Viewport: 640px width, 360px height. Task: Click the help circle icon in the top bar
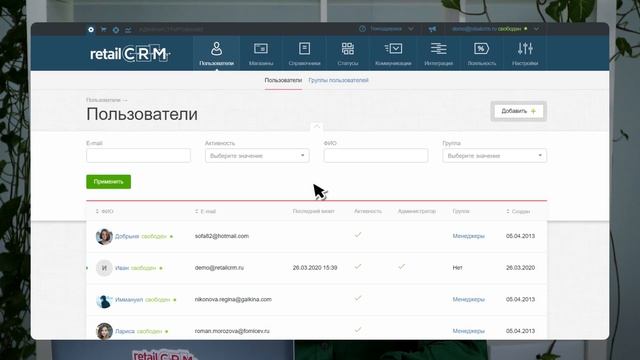point(362,29)
